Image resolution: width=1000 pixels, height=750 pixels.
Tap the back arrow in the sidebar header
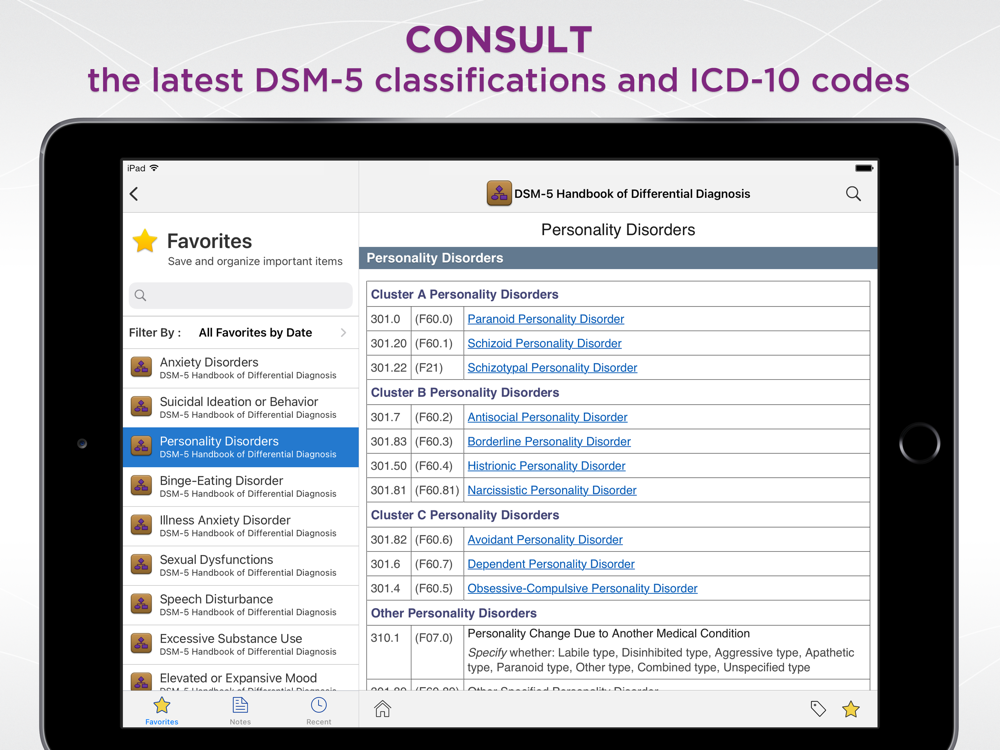point(134,194)
